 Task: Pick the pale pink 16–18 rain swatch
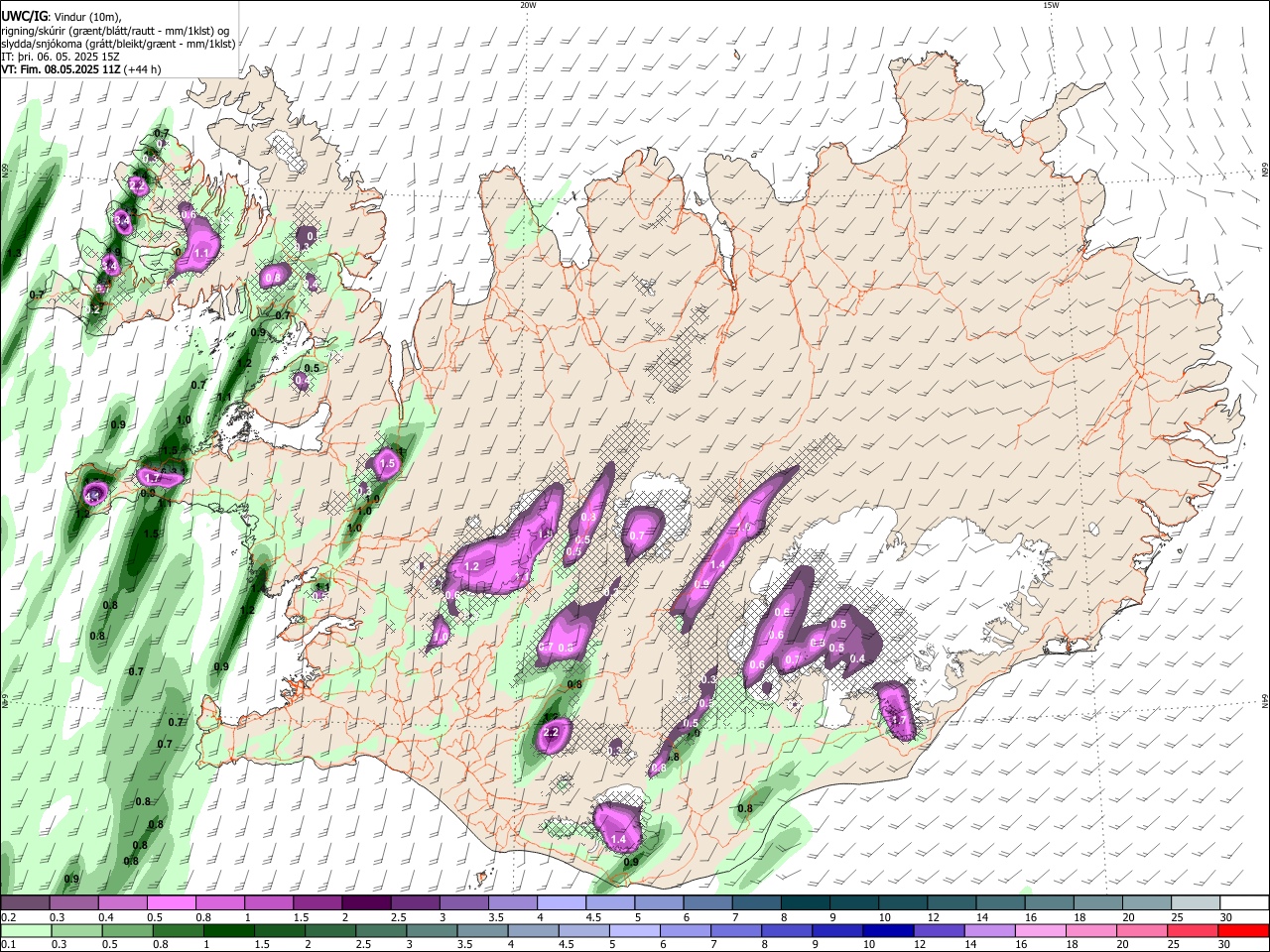[1042, 930]
